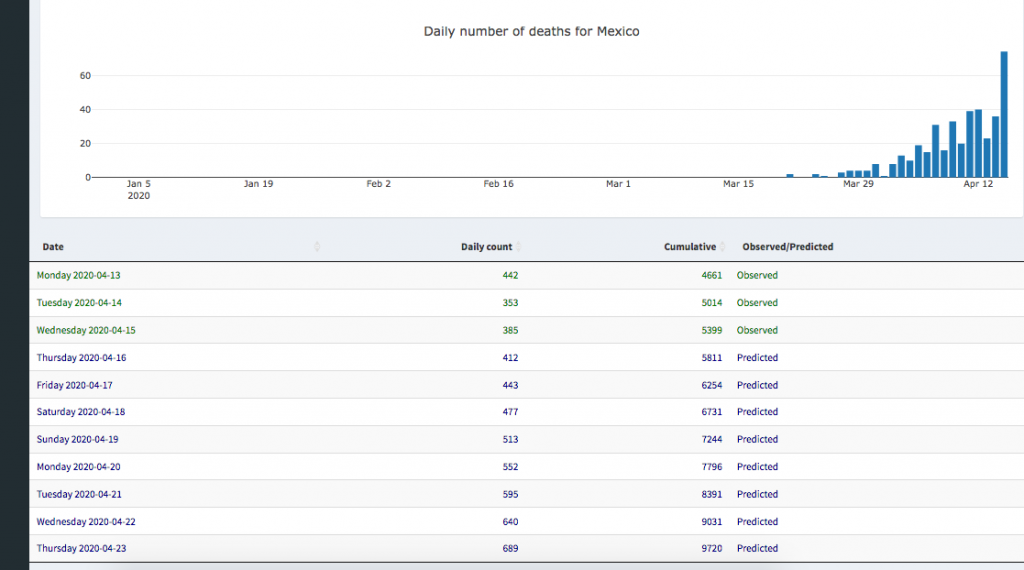Screen dimensions: 1024x570
Task: Click sort arrows next to Daily count
Action: coord(518,247)
